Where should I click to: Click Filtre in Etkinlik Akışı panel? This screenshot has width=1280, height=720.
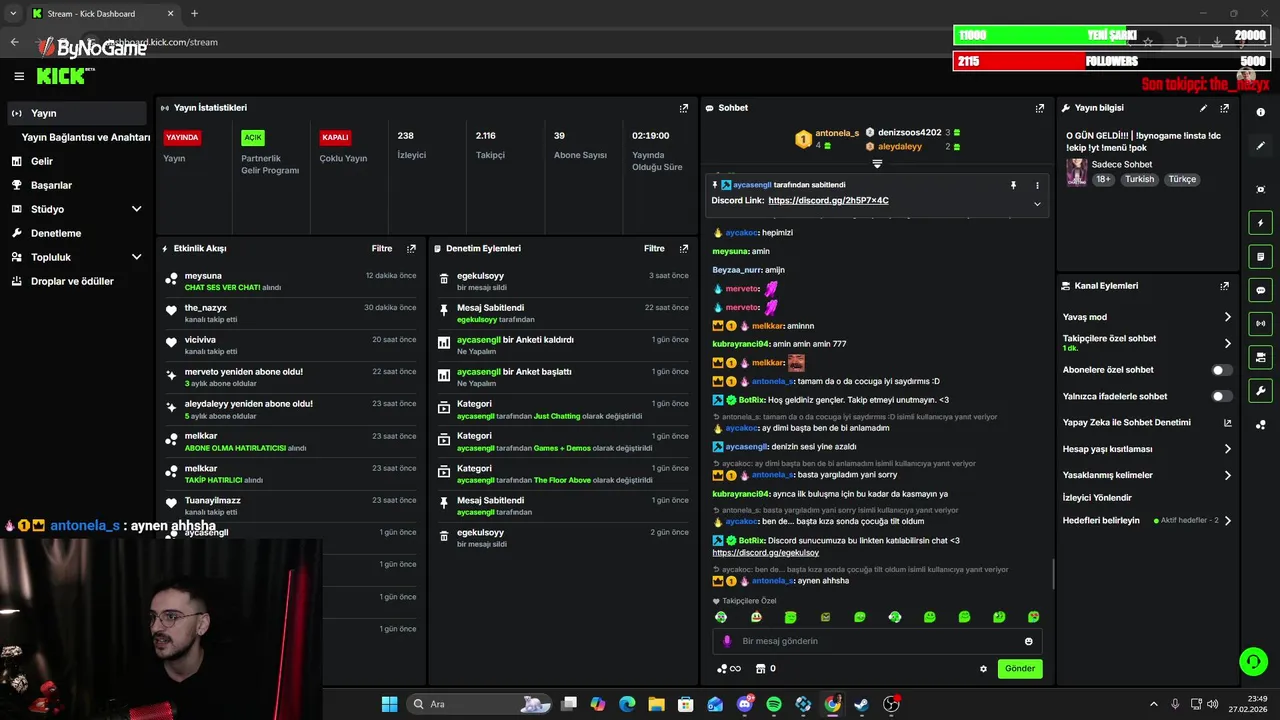coord(381,248)
